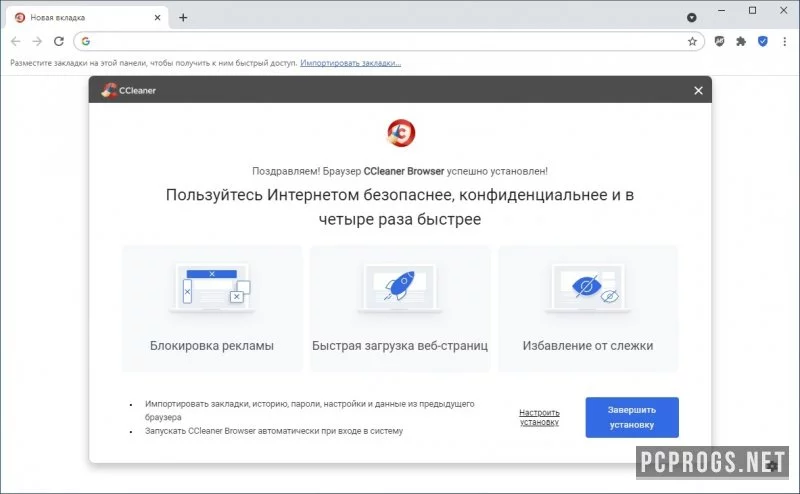Click the text 'Избавление от слежки'
The height and width of the screenshot is (494, 800).
588,345
